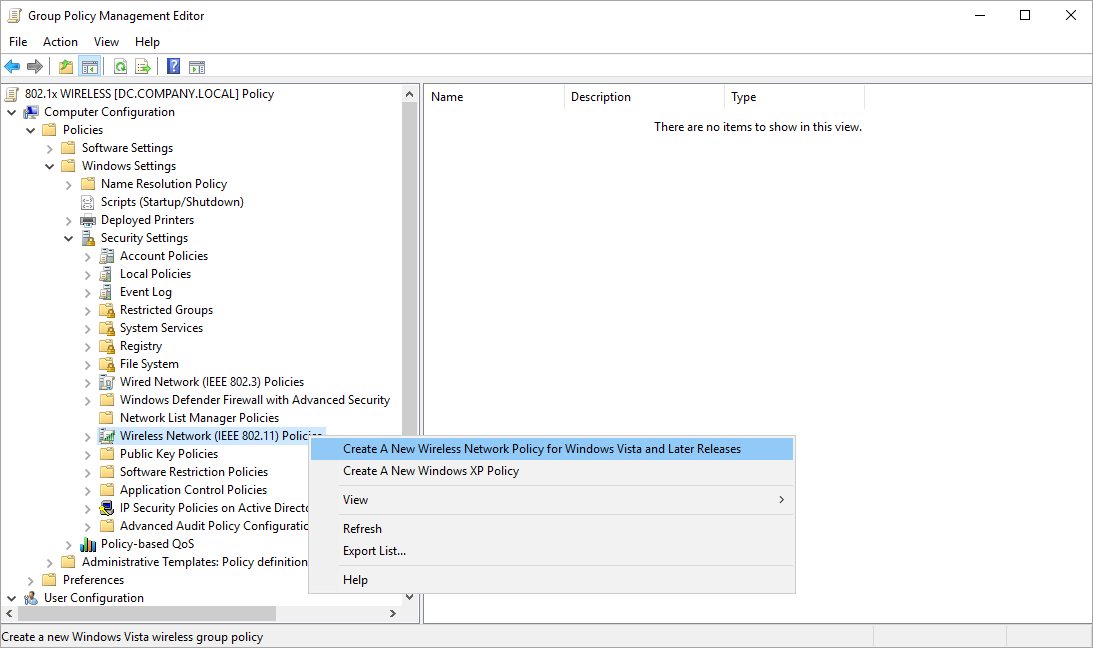Expand the Public Key Policies node

[88, 454]
